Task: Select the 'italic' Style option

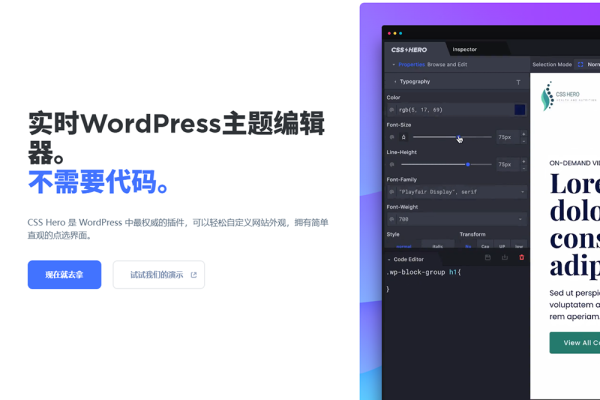Action: [437, 246]
